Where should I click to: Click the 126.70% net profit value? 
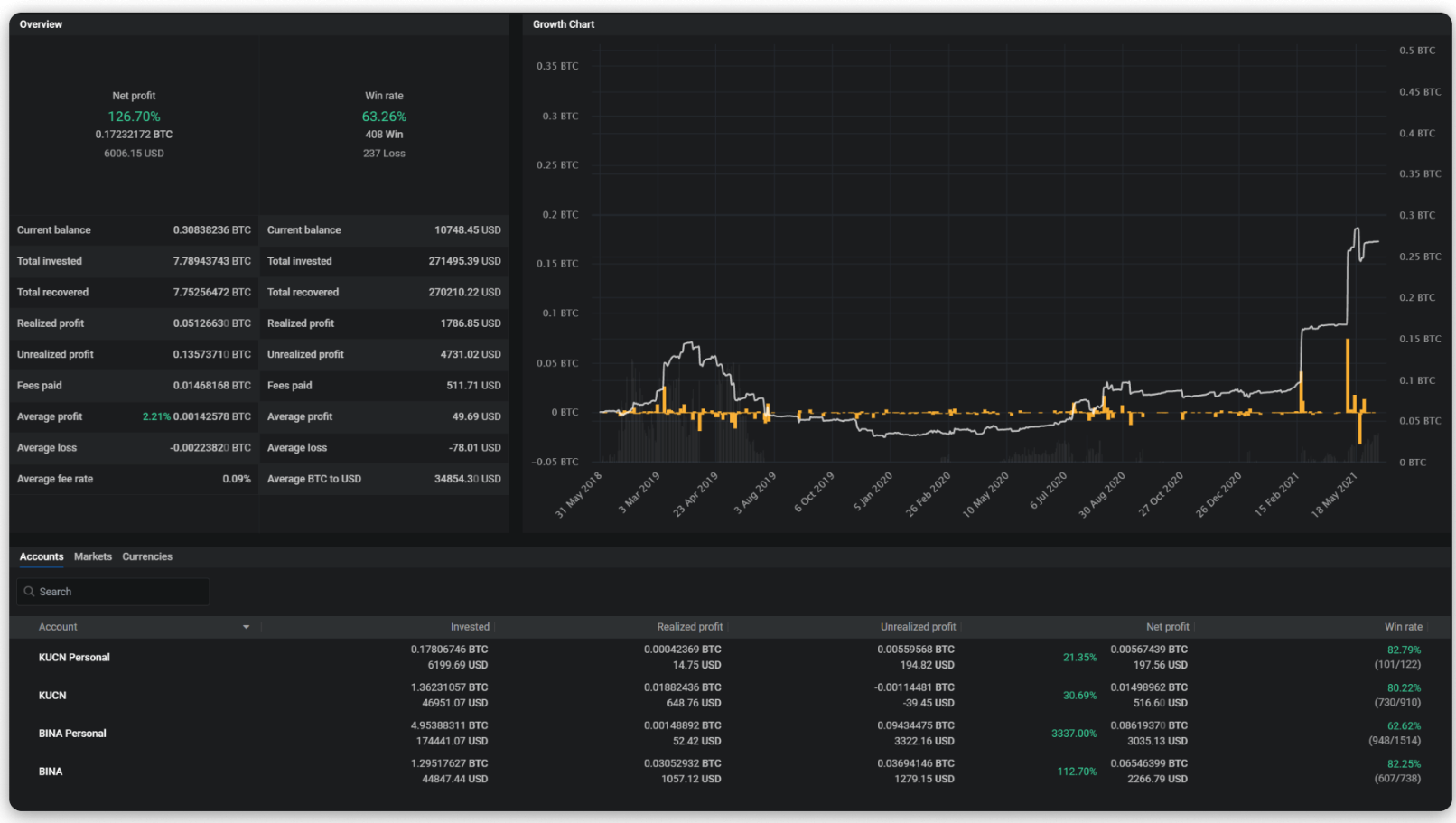(134, 117)
